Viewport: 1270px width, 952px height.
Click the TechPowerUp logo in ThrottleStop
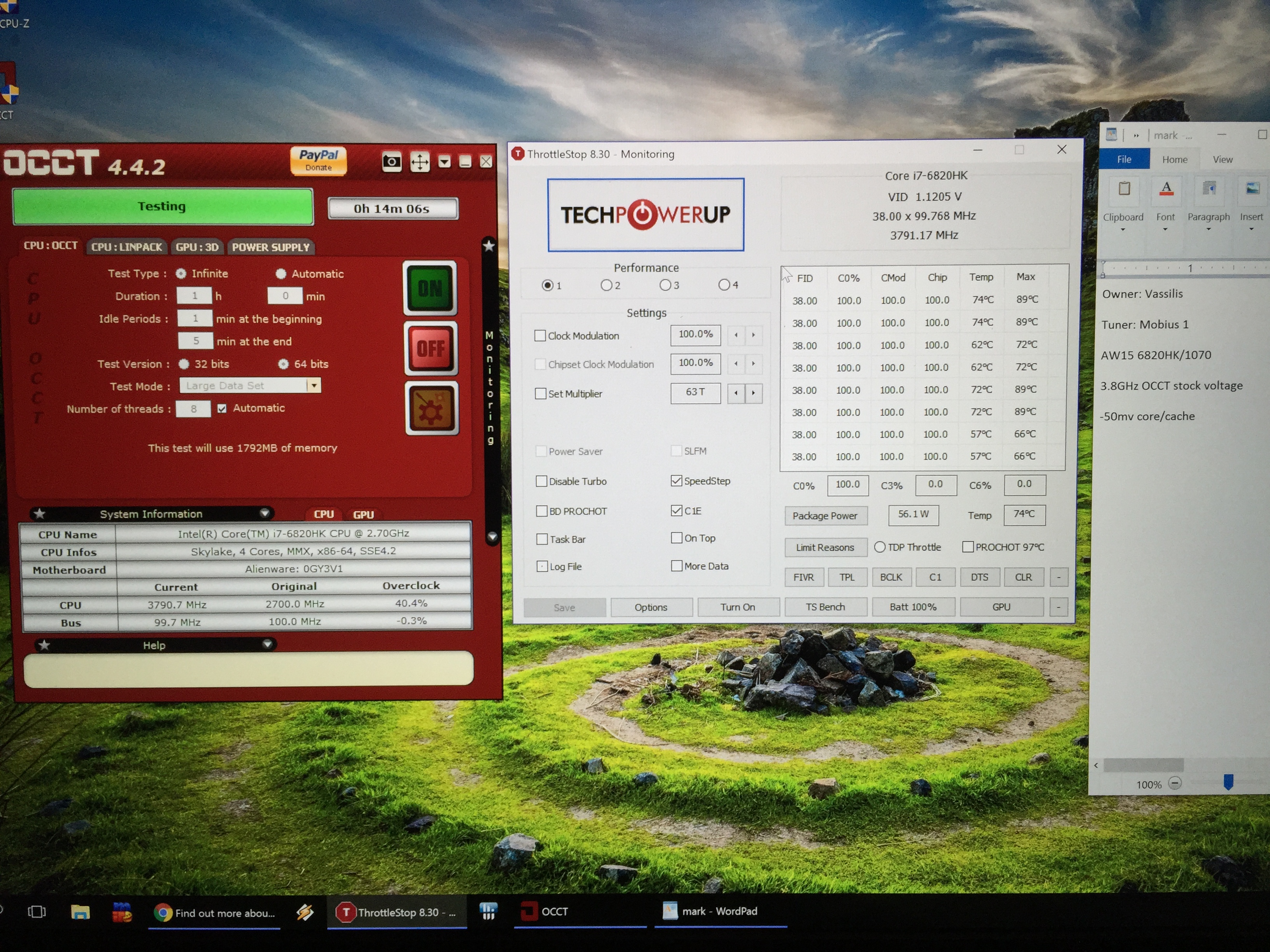tap(646, 215)
